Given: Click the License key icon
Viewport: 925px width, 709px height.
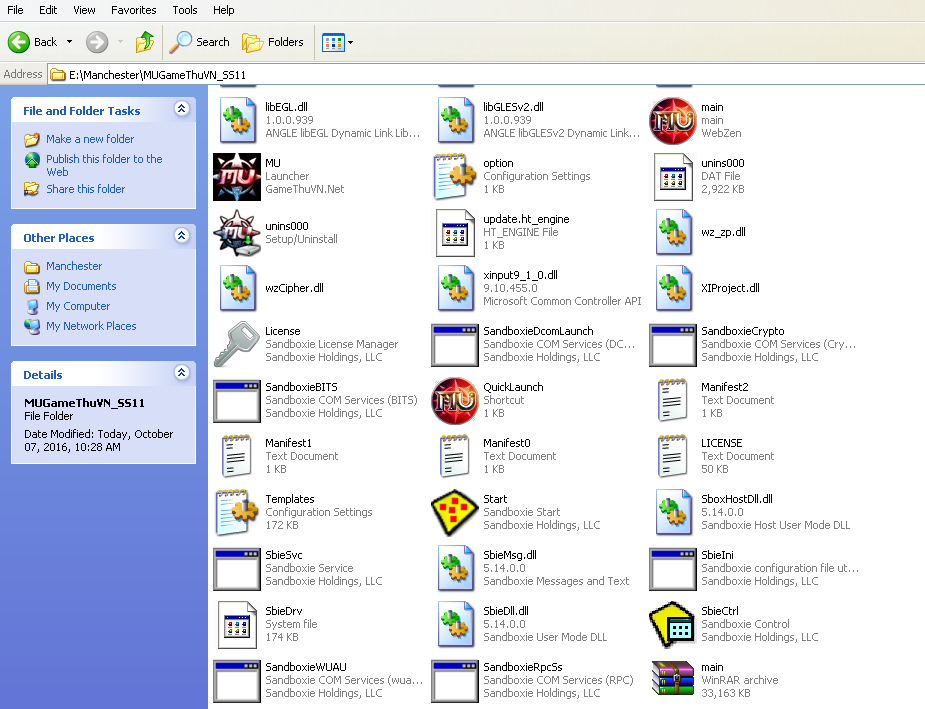Looking at the screenshot, I should [x=237, y=345].
